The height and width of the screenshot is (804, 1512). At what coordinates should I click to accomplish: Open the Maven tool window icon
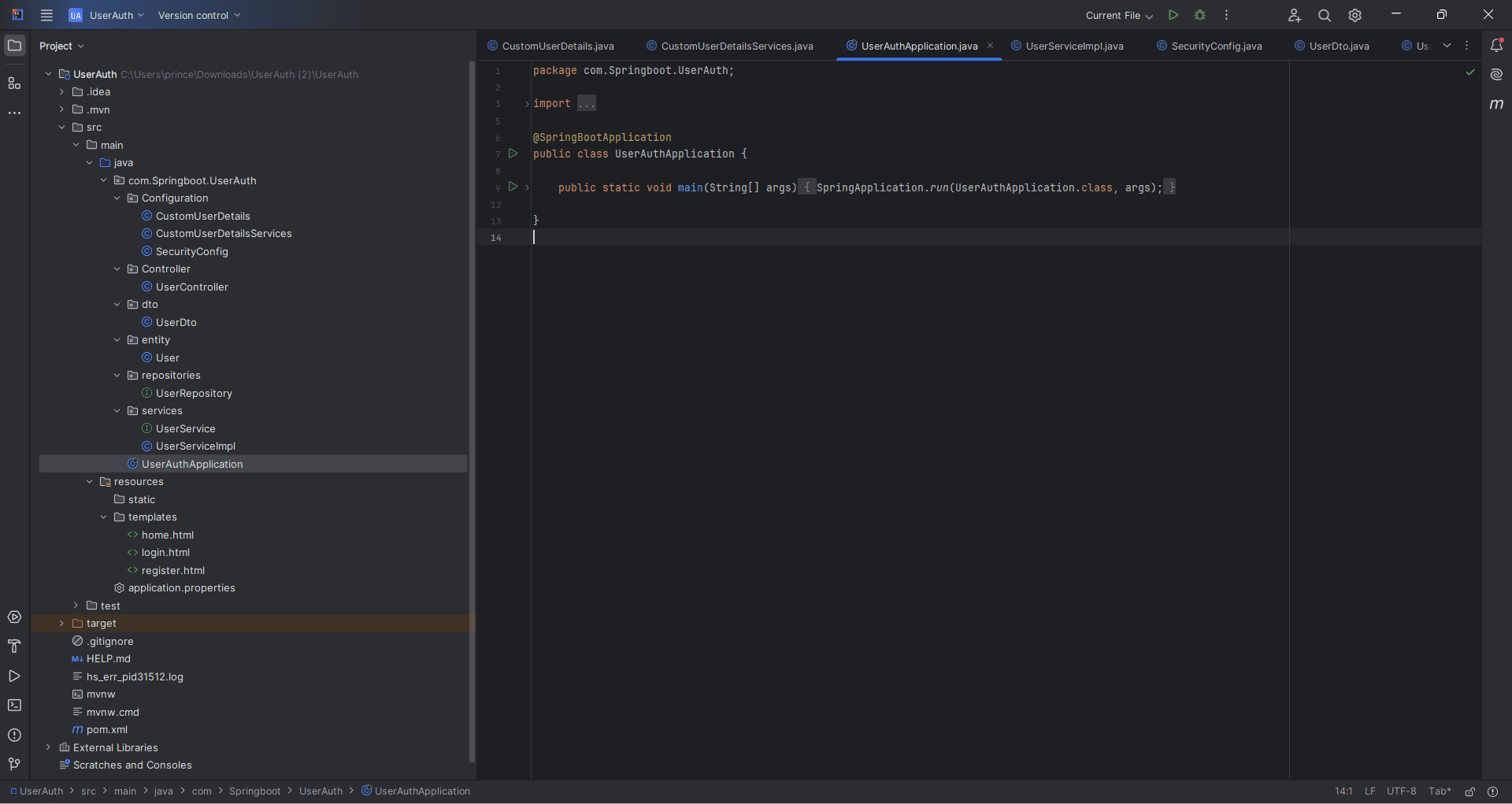click(1496, 104)
